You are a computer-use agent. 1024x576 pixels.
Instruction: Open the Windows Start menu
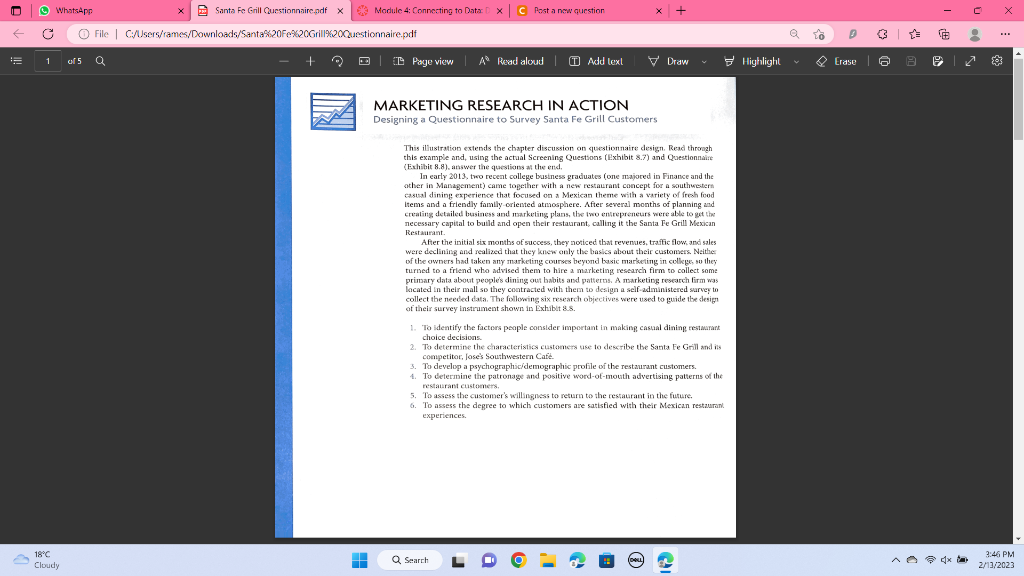[x=359, y=560]
